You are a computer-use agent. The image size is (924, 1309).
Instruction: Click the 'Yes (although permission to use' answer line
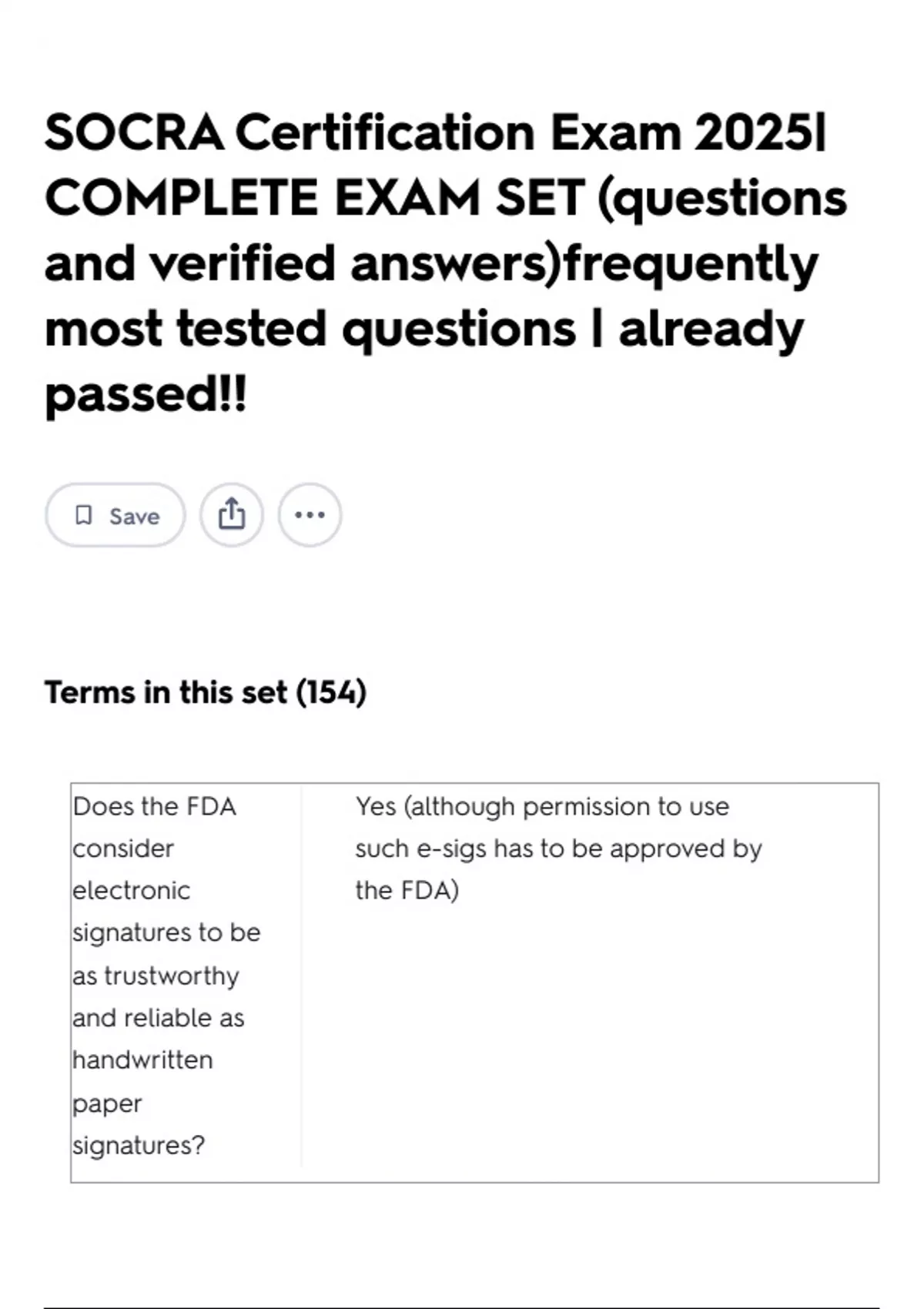[542, 806]
